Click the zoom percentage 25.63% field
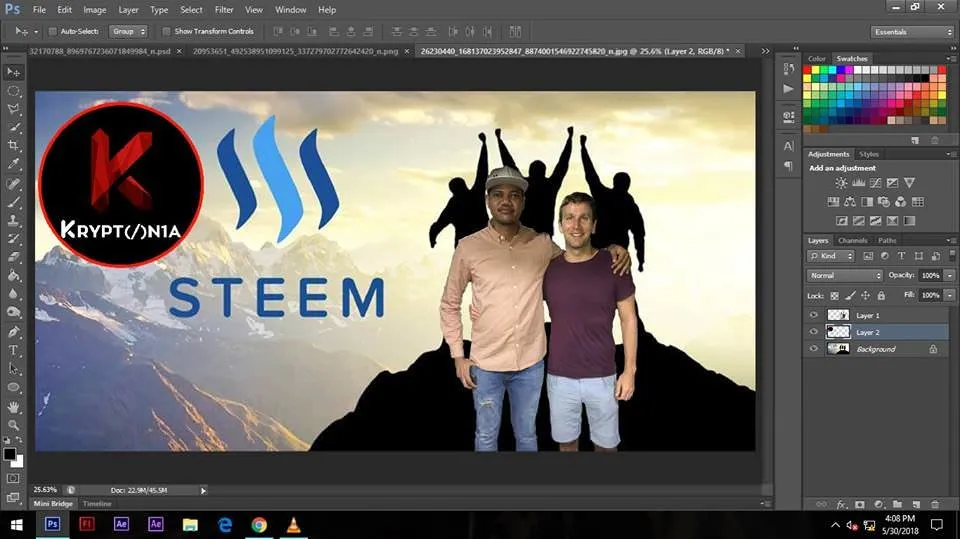960x539 pixels. (x=45, y=490)
